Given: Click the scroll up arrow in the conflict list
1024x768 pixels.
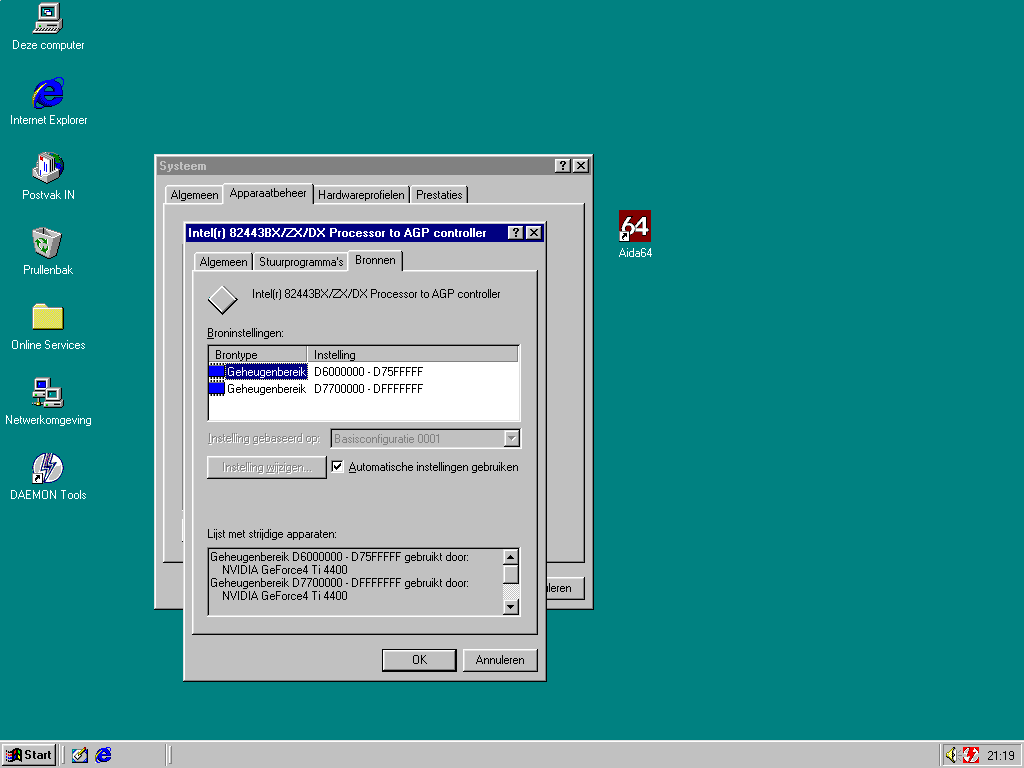Looking at the screenshot, I should pos(511,557).
